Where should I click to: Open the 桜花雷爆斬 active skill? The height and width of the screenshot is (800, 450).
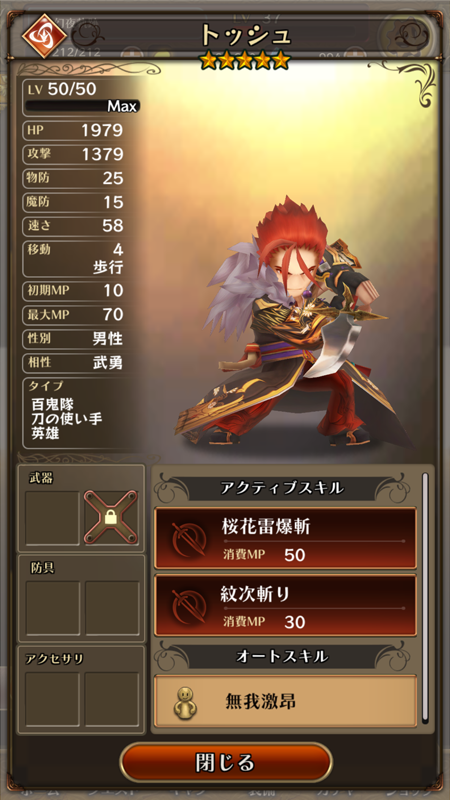pyautogui.click(x=285, y=538)
